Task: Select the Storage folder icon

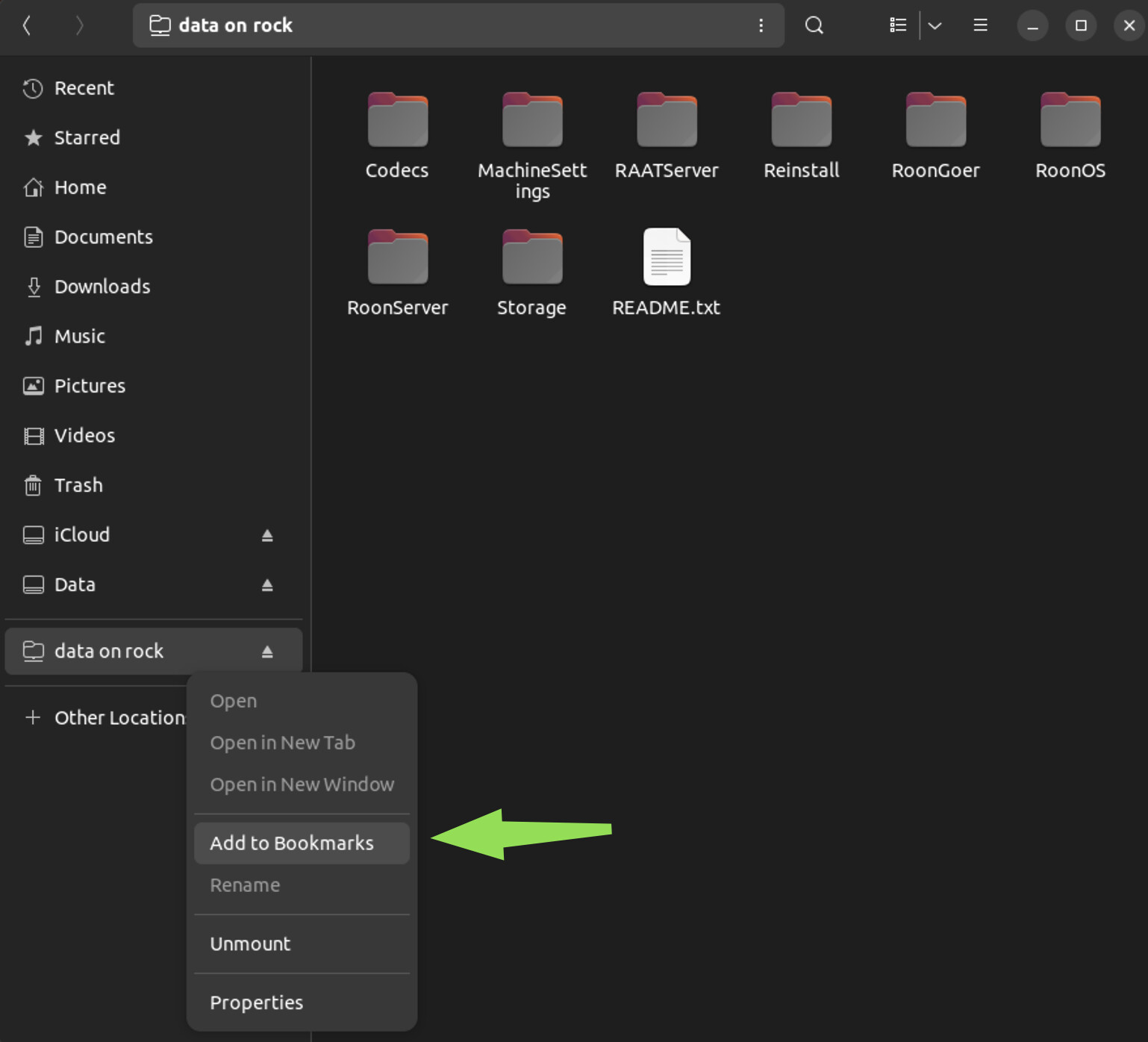Action: click(x=531, y=258)
